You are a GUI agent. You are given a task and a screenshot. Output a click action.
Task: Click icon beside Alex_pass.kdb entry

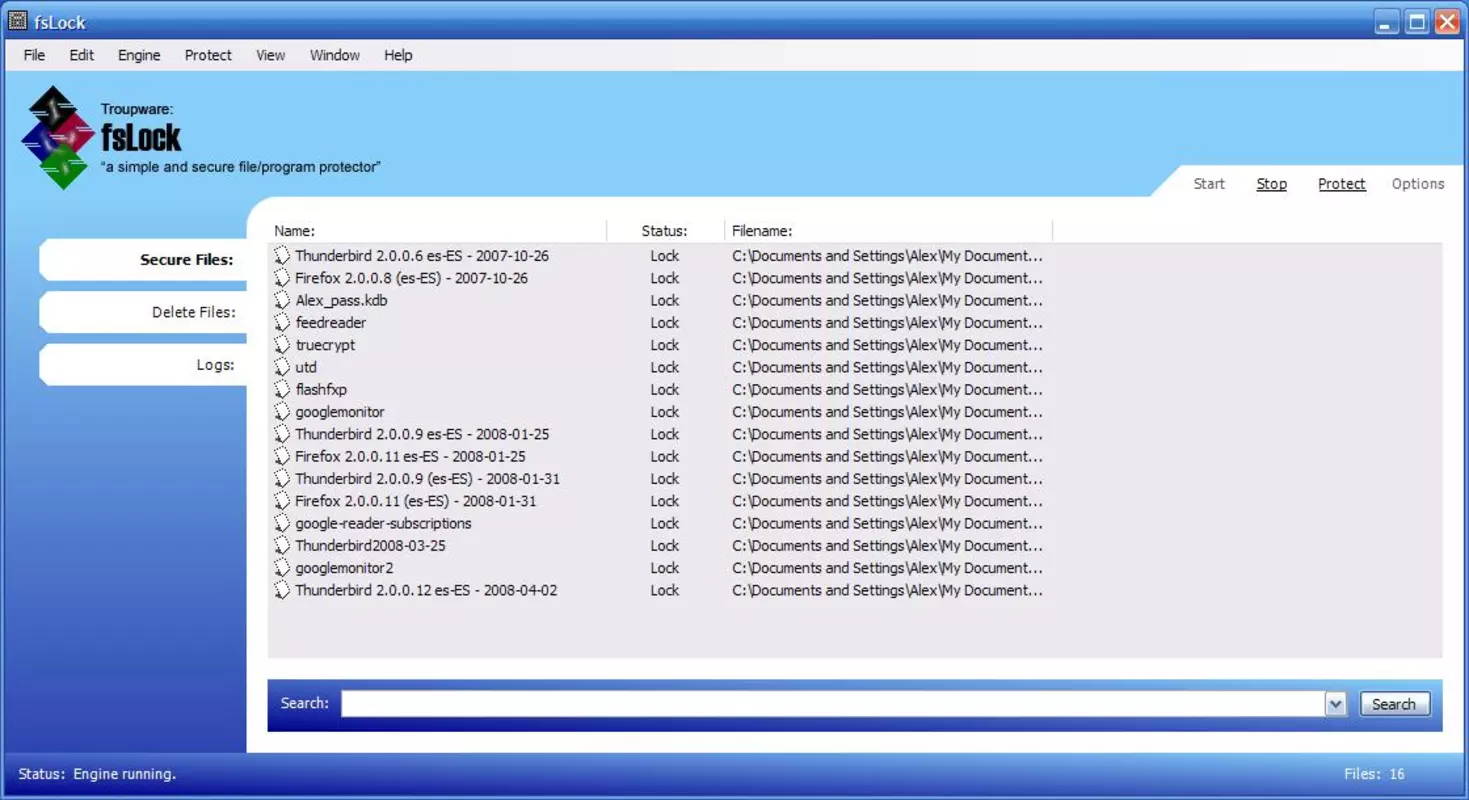coord(282,300)
